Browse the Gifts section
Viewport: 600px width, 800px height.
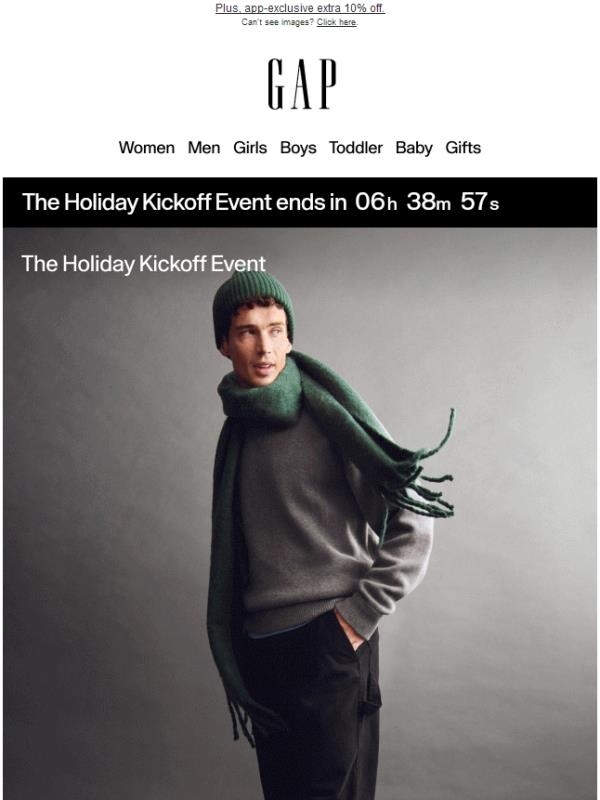(x=463, y=148)
